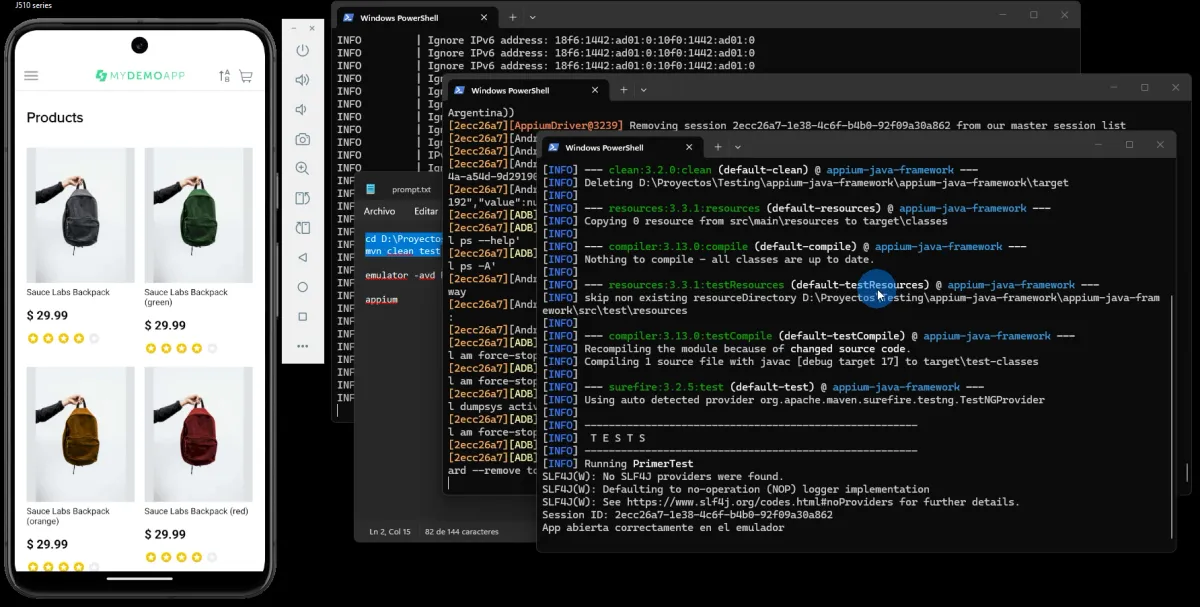
Task: Open the tab dropdown chevron in the front PowerShell window
Action: [x=737, y=147]
